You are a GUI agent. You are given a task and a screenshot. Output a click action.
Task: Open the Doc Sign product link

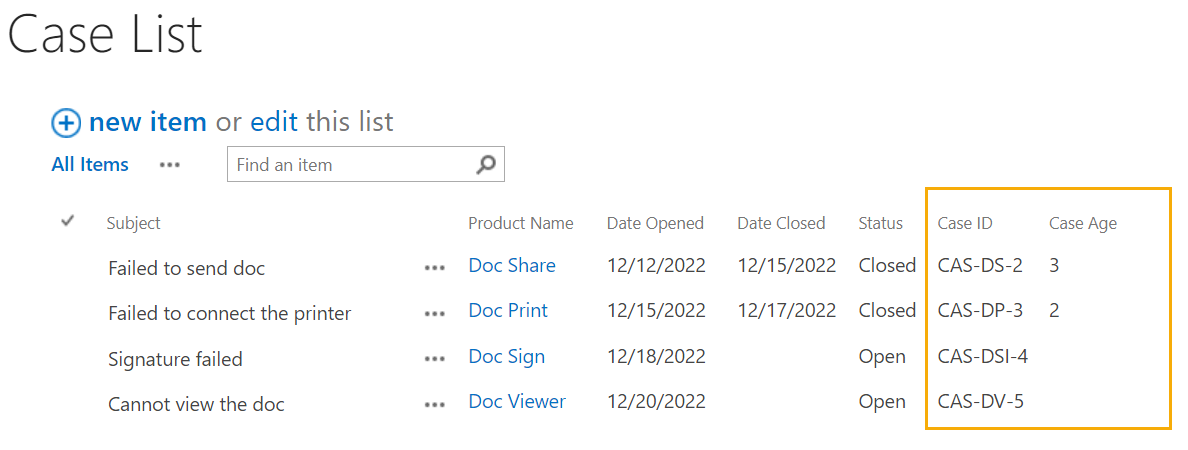(507, 356)
